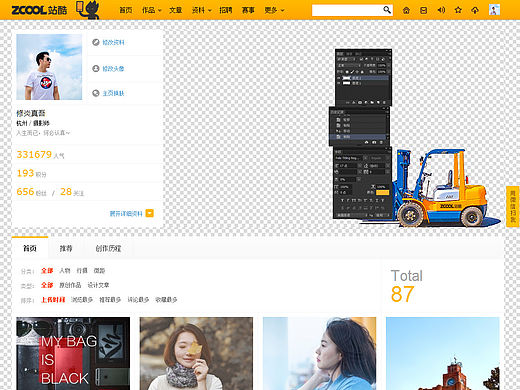Select the third option in the 分类 row
This screenshot has width=520, height=390.
[x=82, y=271]
